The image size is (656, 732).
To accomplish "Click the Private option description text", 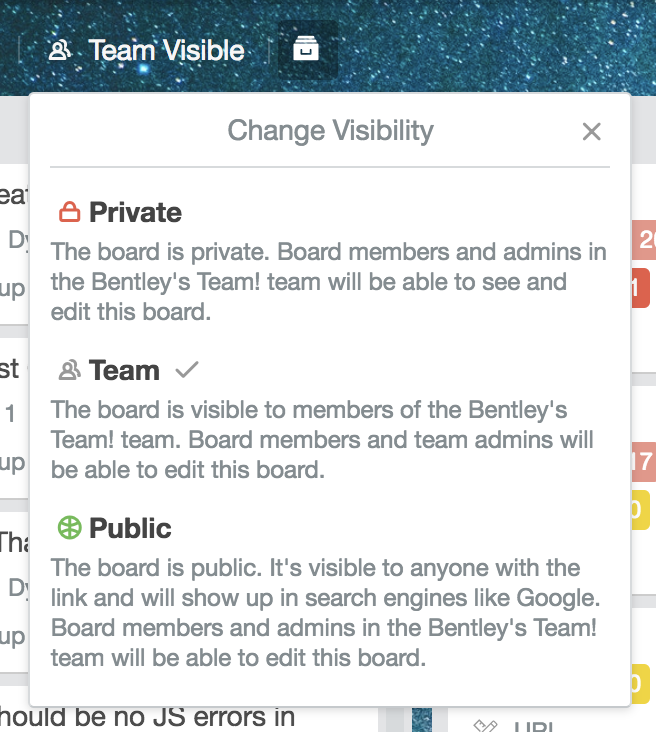I will point(329,282).
